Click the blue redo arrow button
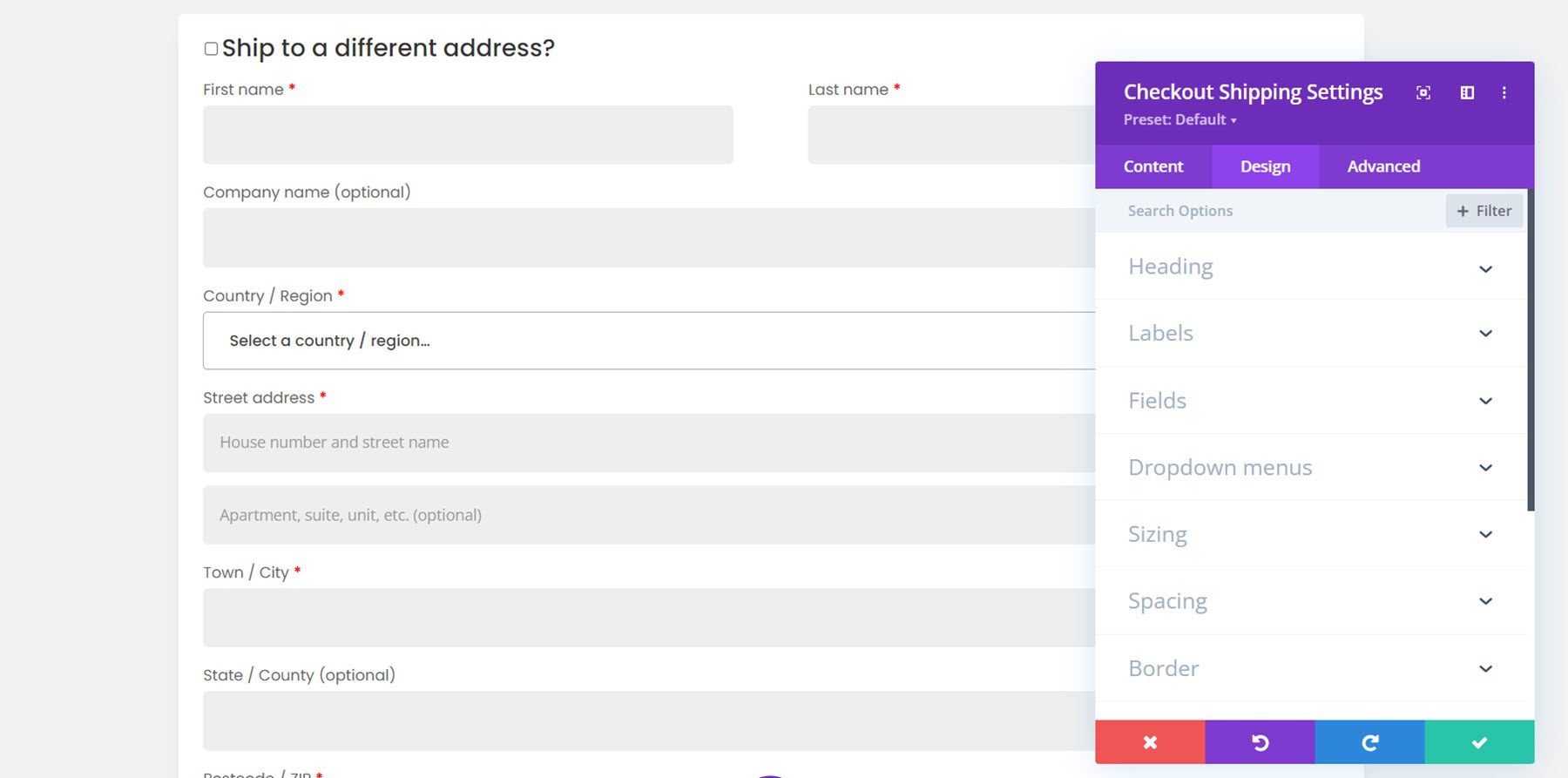 click(x=1369, y=742)
